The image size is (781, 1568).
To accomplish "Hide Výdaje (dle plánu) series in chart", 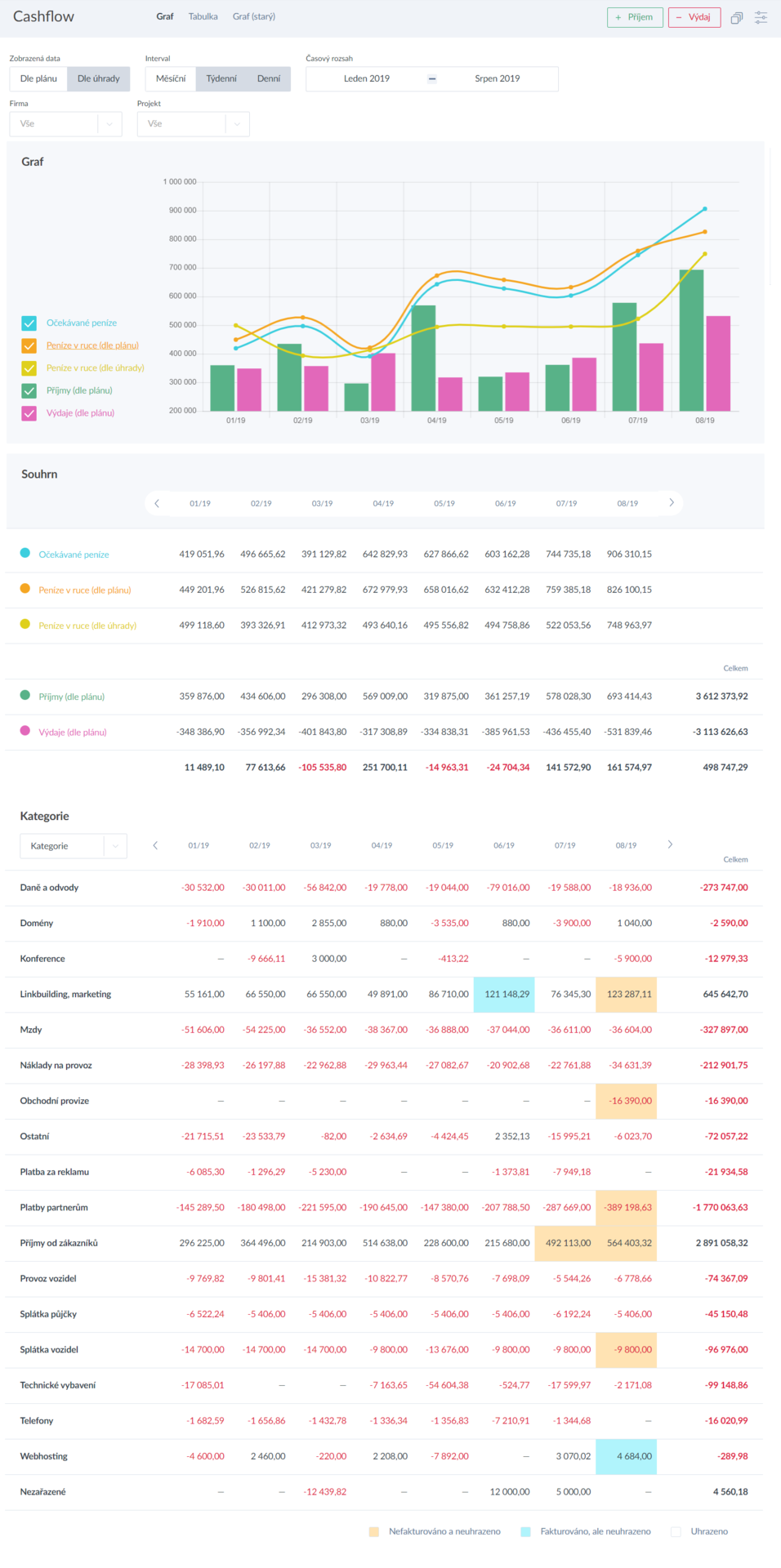I will (x=29, y=413).
